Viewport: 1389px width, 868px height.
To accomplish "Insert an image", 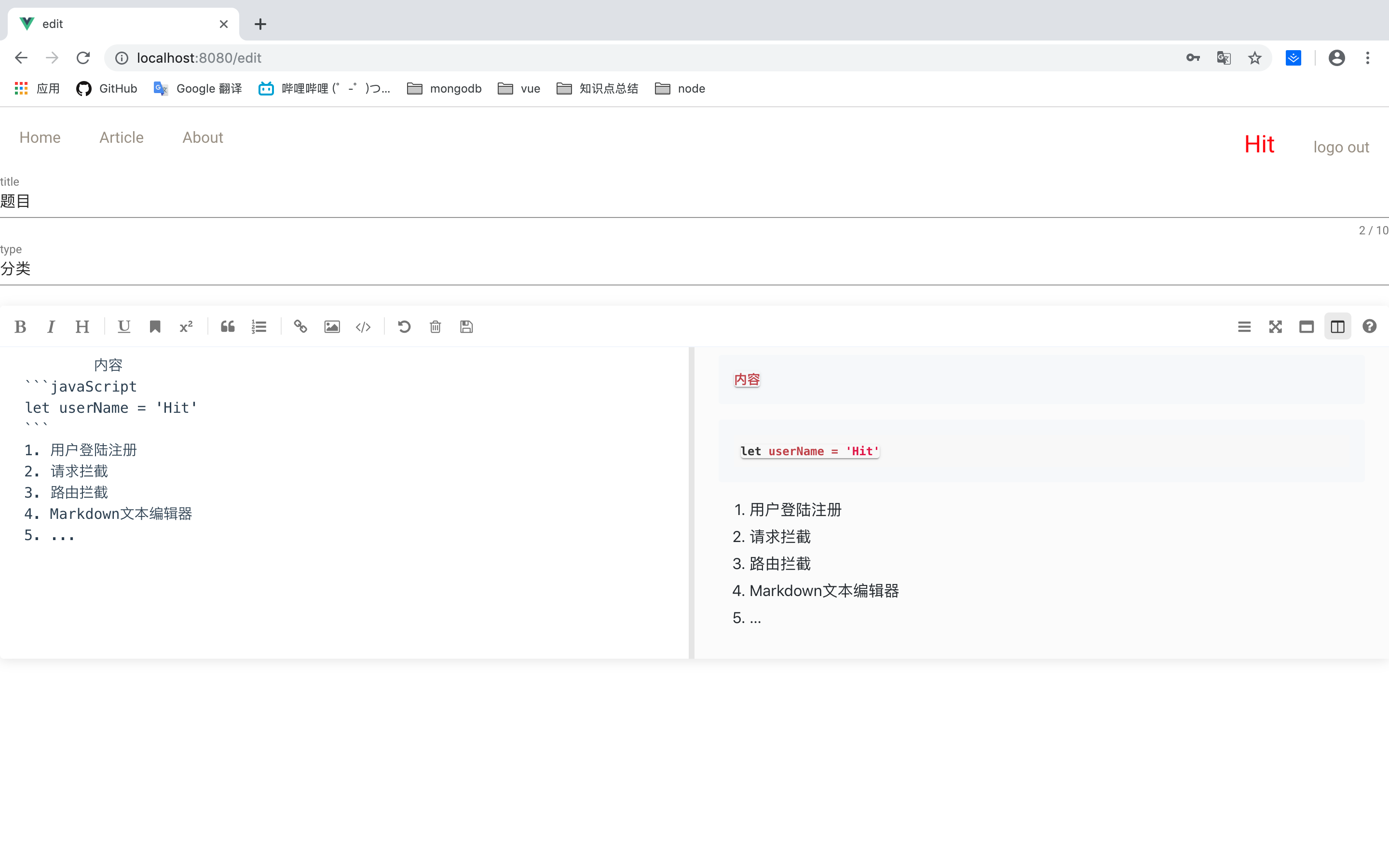I will (x=332, y=326).
